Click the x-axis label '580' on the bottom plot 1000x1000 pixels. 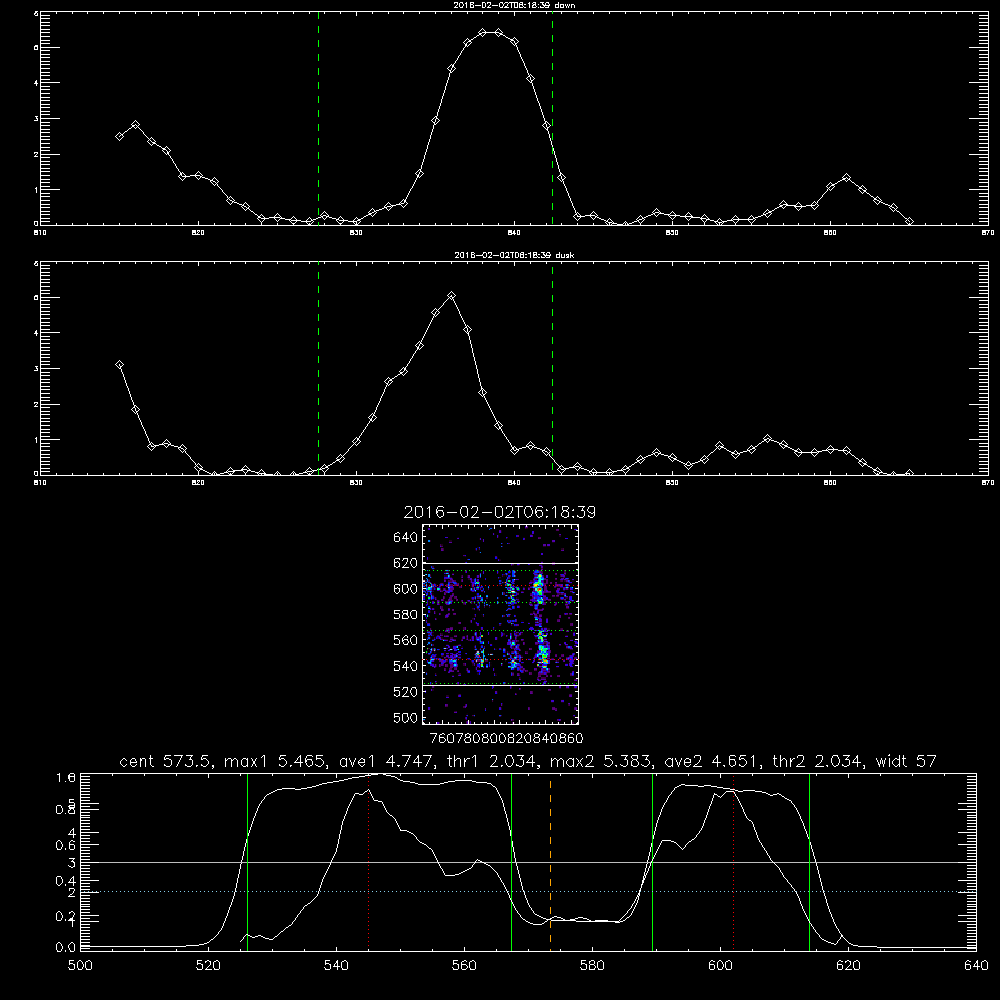point(592,966)
